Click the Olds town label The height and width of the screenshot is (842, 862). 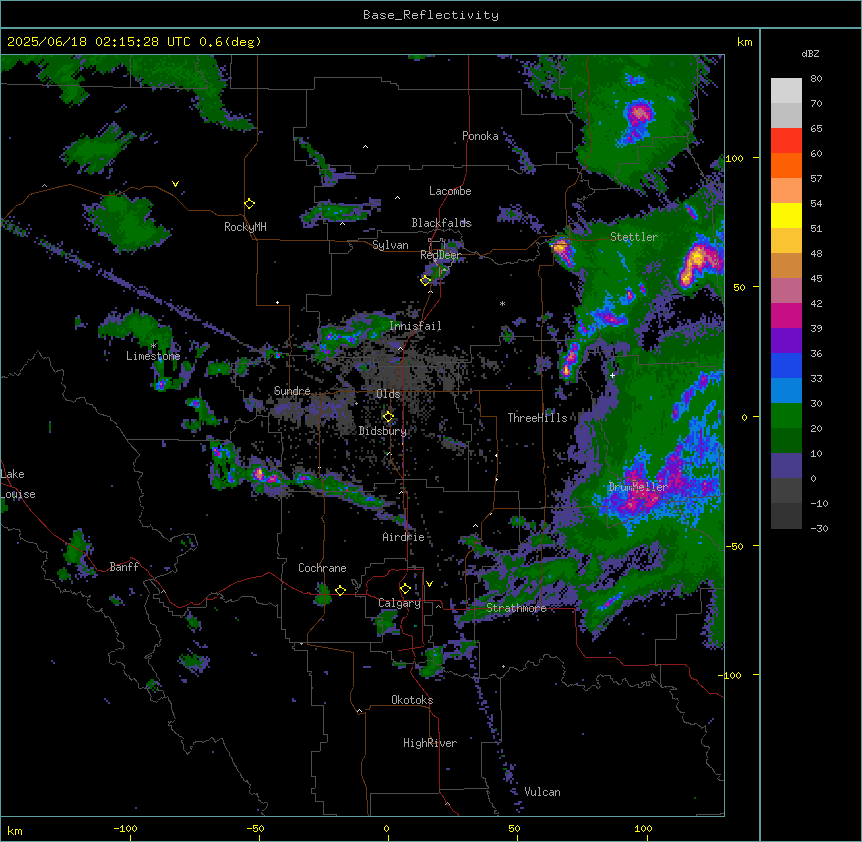pos(388,394)
